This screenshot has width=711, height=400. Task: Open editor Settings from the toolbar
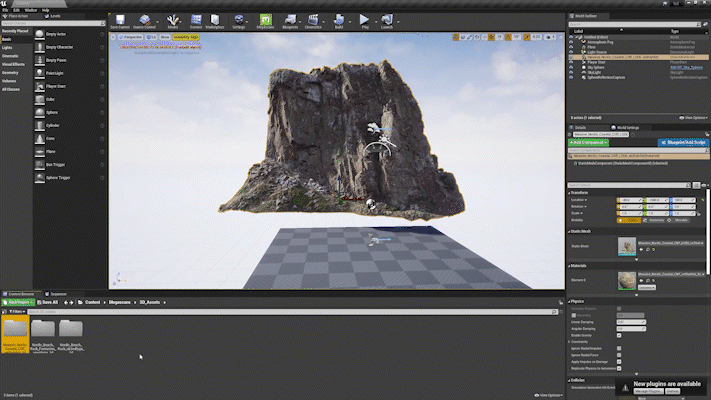click(239, 21)
